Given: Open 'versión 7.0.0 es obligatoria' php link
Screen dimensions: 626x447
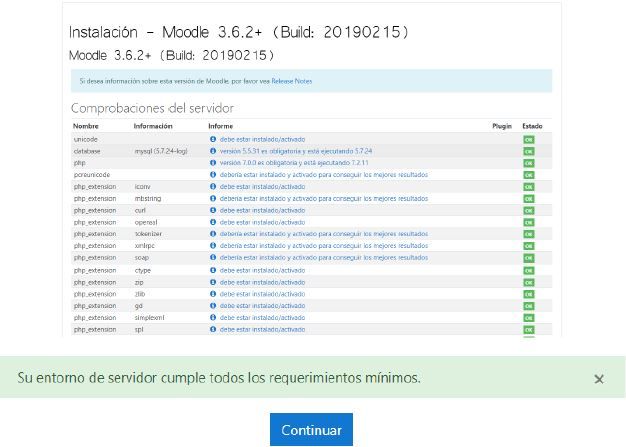Looking at the screenshot, I should [294, 163].
